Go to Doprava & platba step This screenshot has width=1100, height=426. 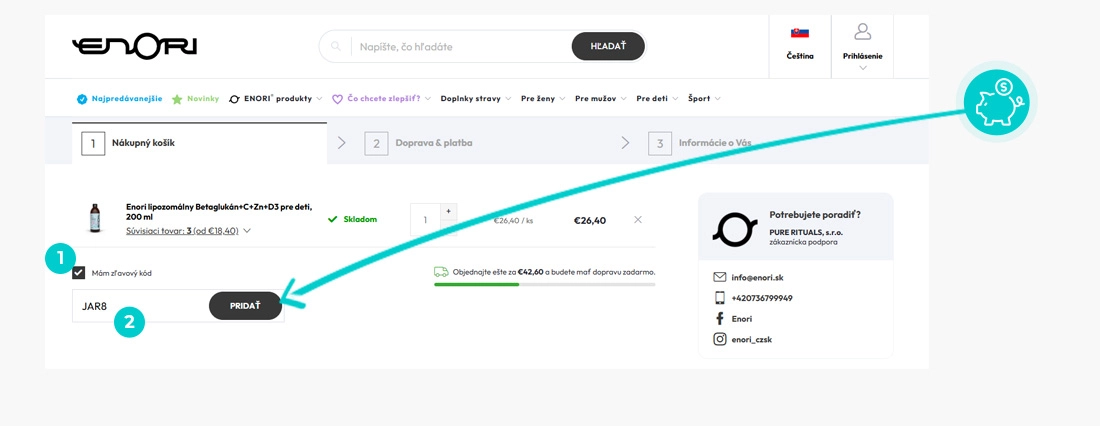point(418,143)
